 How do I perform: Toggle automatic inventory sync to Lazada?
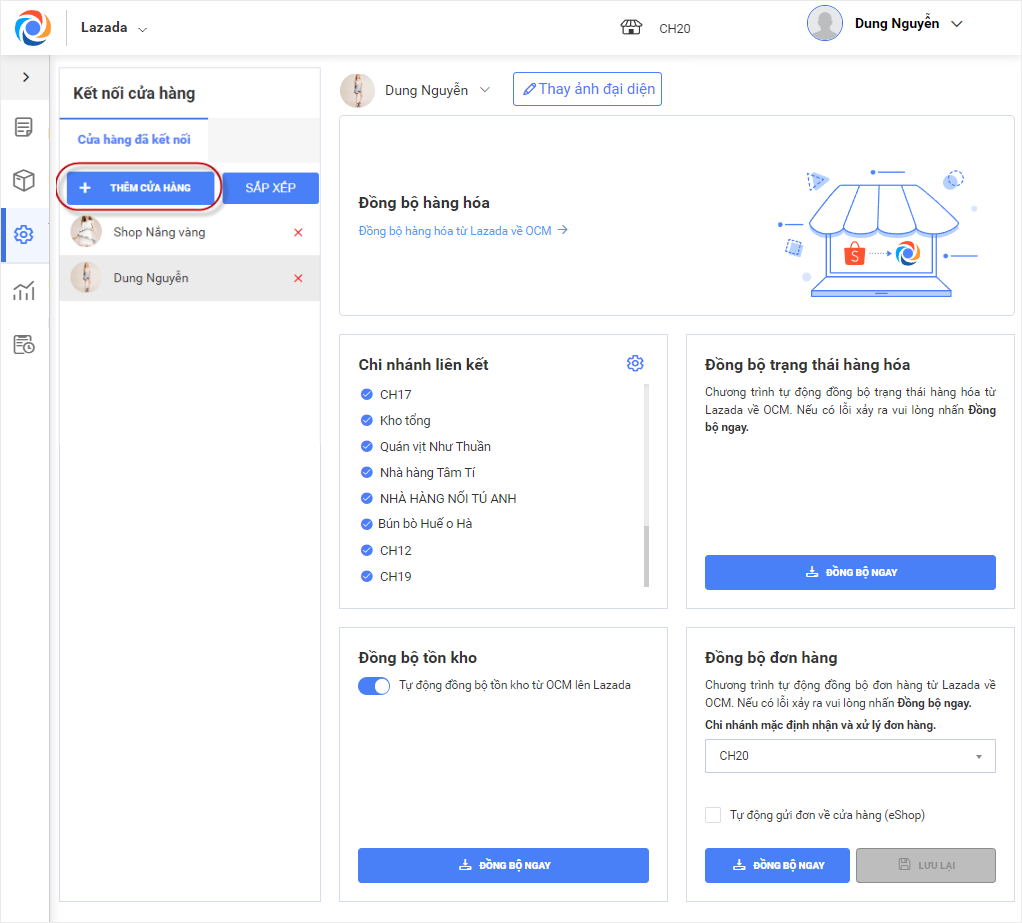tap(374, 686)
